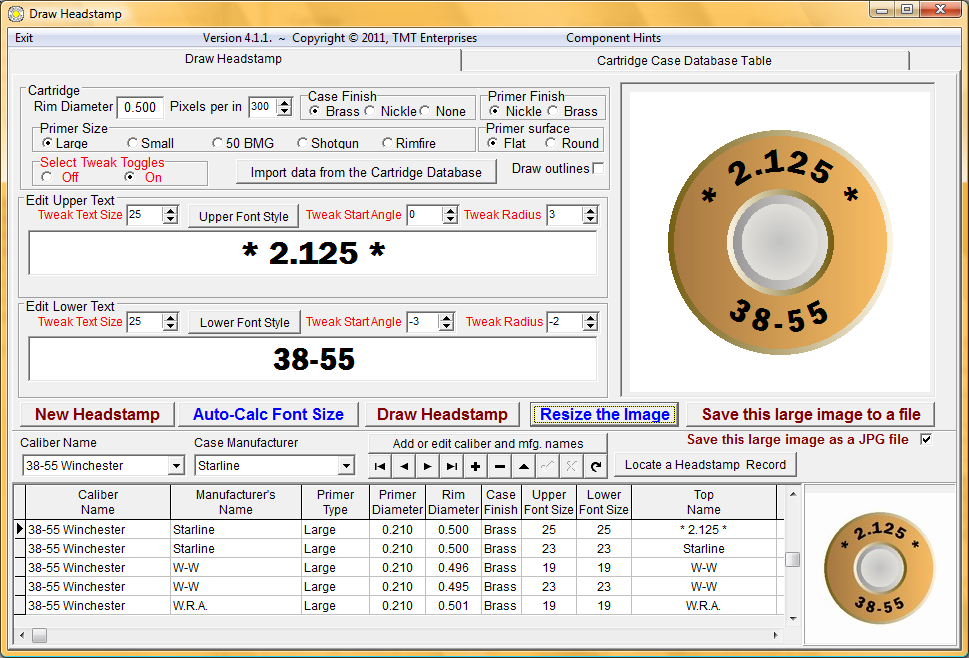Viewport: 969px width, 658px height.
Task: Delete record with minus icon
Action: pyautogui.click(x=500, y=466)
